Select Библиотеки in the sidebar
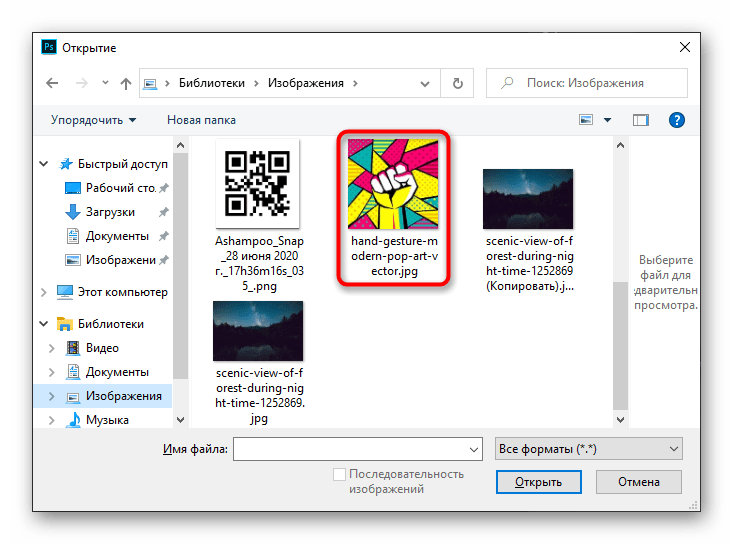Screen dimensions: 733x544 (x=111, y=324)
